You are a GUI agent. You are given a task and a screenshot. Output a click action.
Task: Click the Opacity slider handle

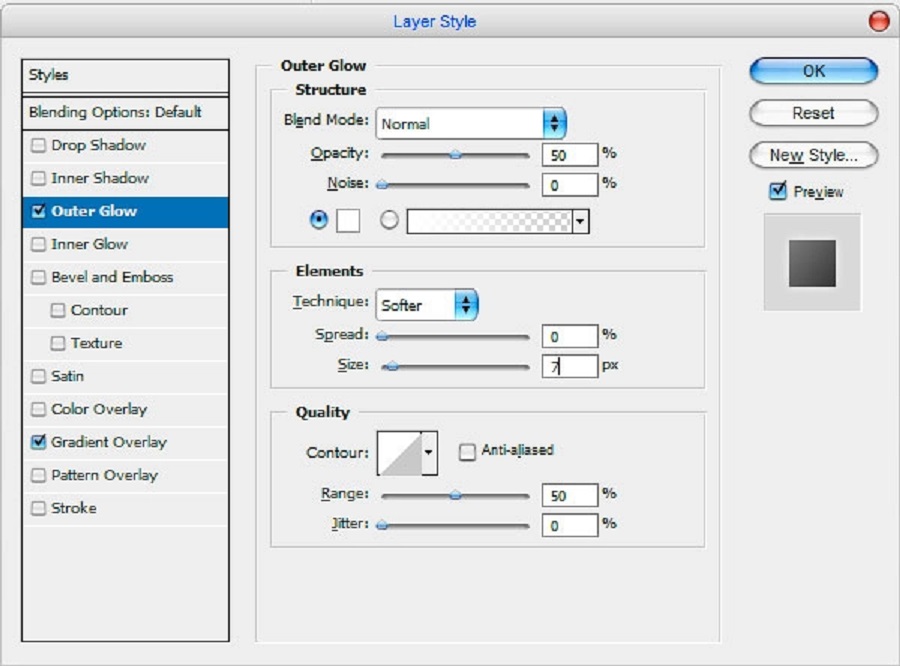coord(455,155)
